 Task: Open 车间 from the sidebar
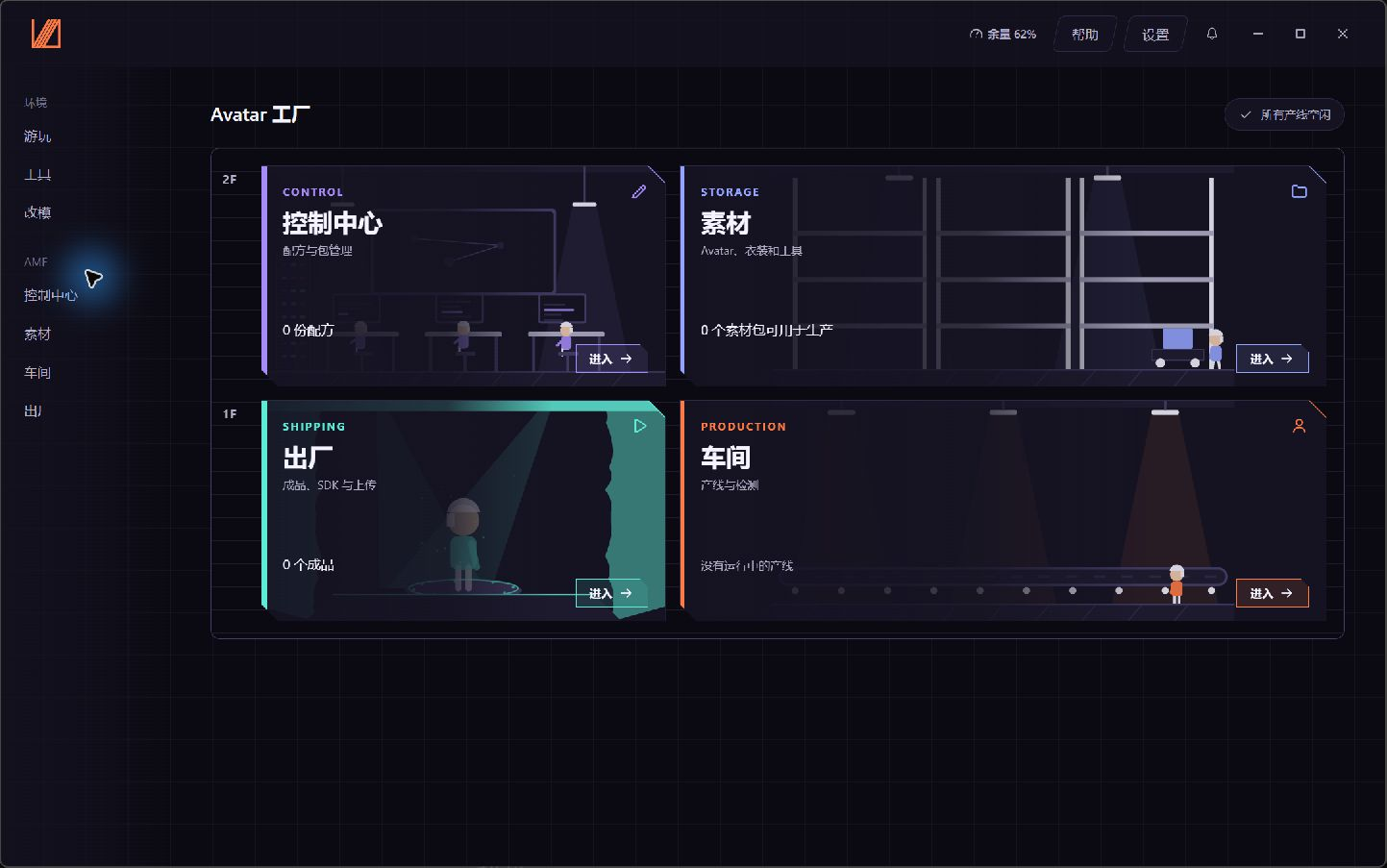[37, 372]
